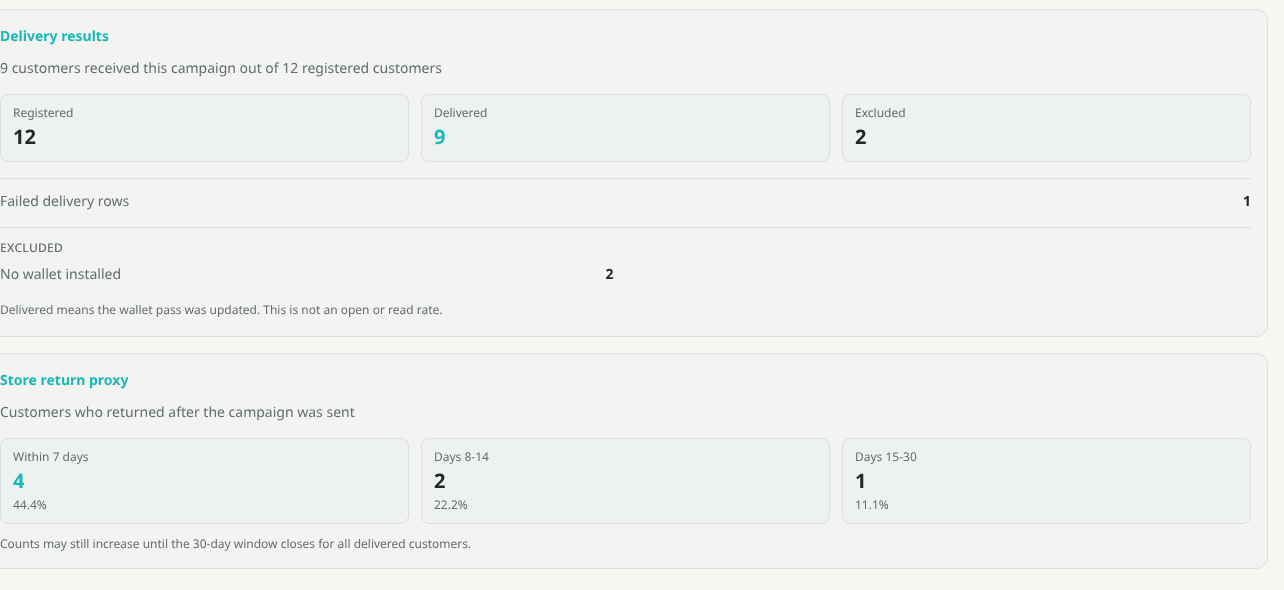Viewport: 1284px width, 590px height.
Task: Click the 'Customers who returned after the campaign' text
Action: (x=177, y=412)
